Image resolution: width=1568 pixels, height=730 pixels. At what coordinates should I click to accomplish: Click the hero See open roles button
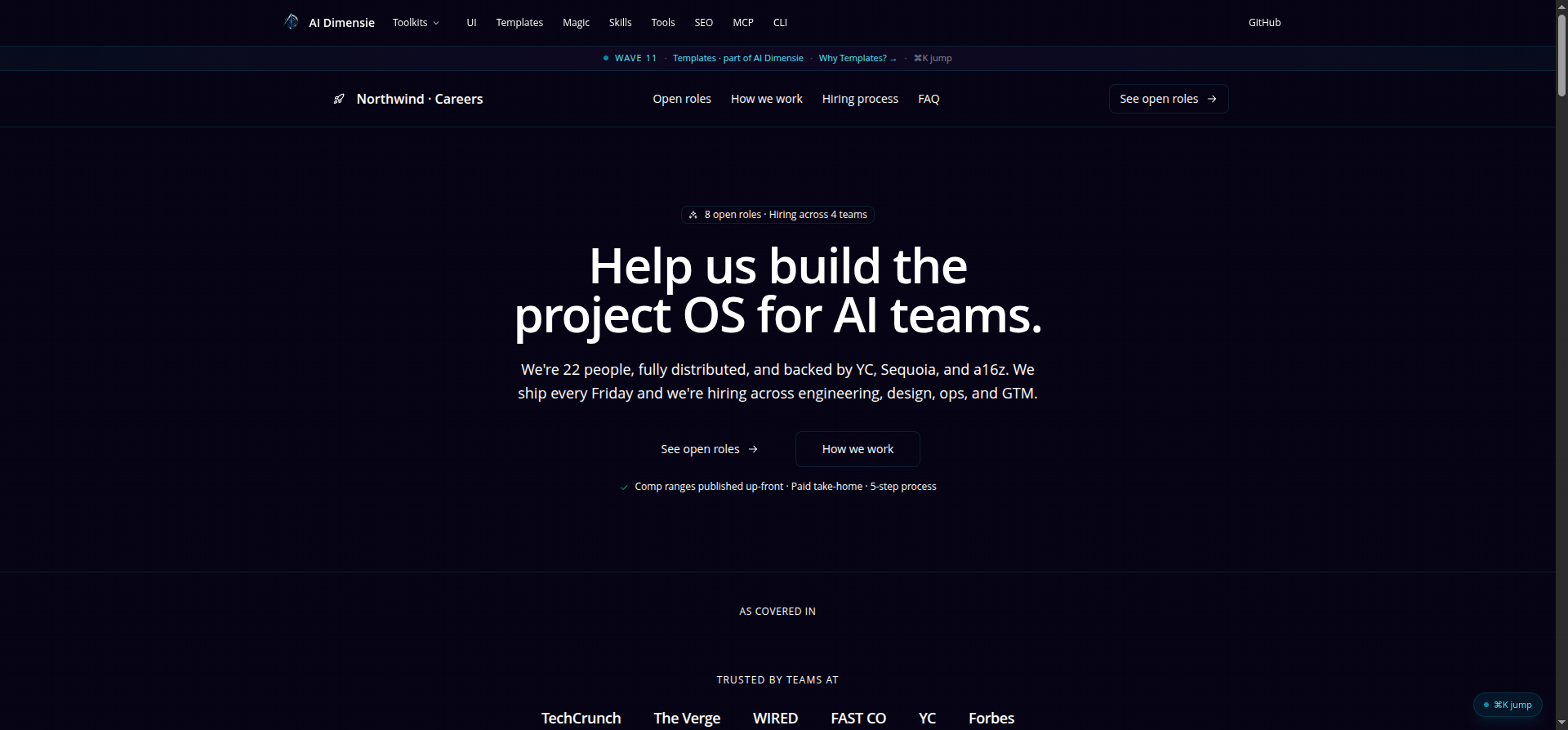tap(710, 449)
